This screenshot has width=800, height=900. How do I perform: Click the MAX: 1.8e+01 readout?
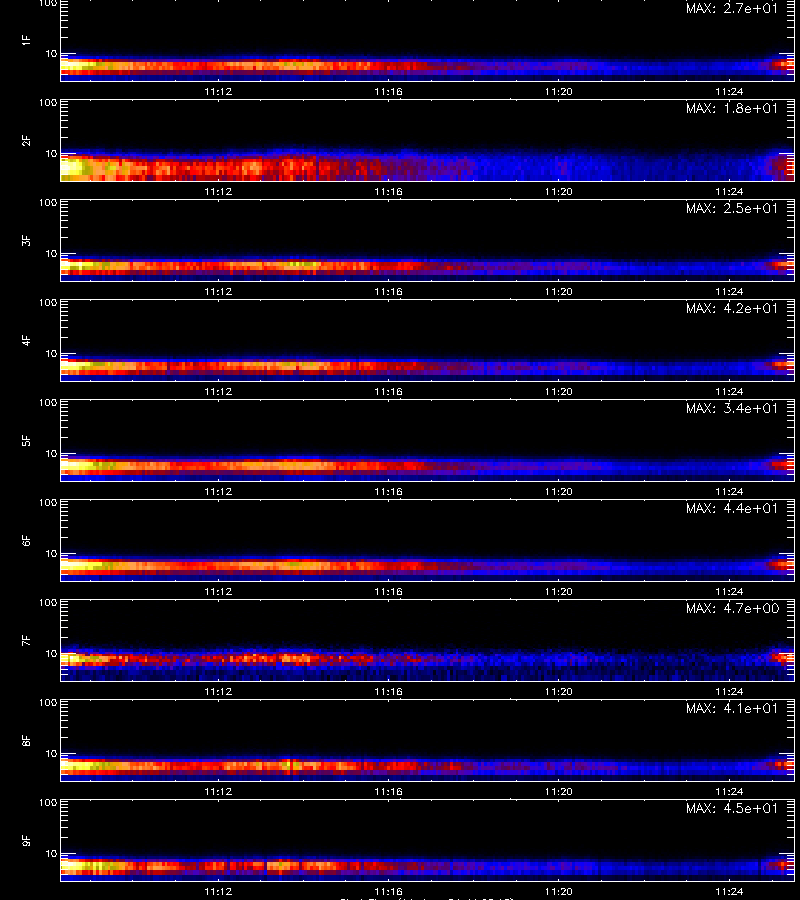[732, 108]
